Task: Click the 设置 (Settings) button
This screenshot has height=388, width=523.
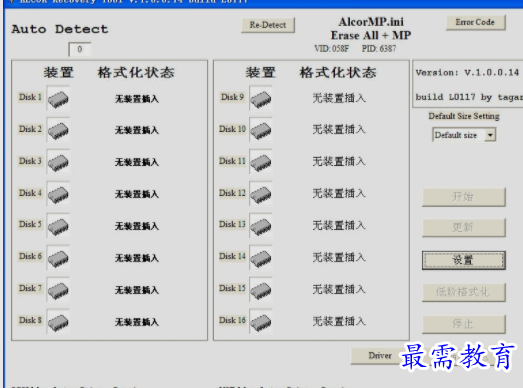Action: click(464, 260)
